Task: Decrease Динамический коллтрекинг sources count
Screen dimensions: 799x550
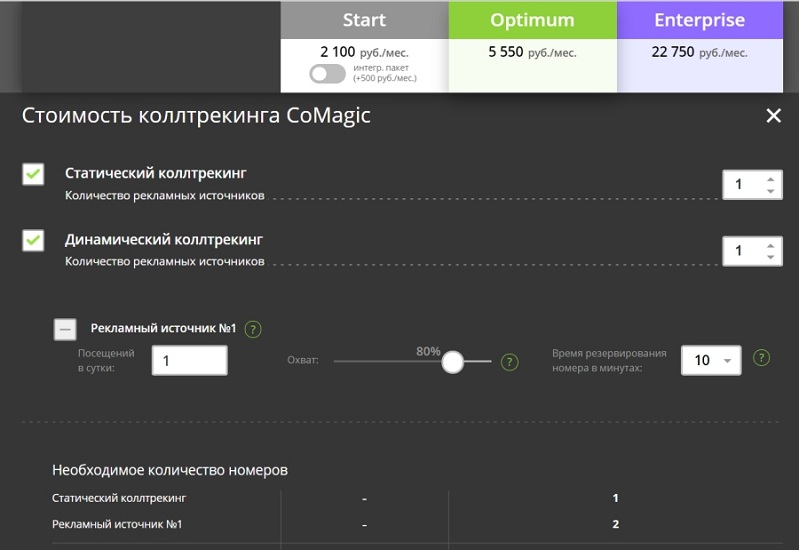Action: pyautogui.click(x=770, y=257)
